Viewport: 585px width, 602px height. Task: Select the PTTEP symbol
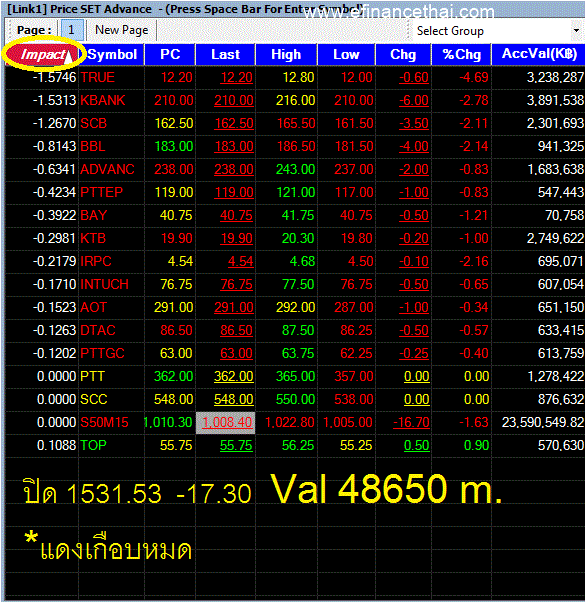pyautogui.click(x=101, y=192)
